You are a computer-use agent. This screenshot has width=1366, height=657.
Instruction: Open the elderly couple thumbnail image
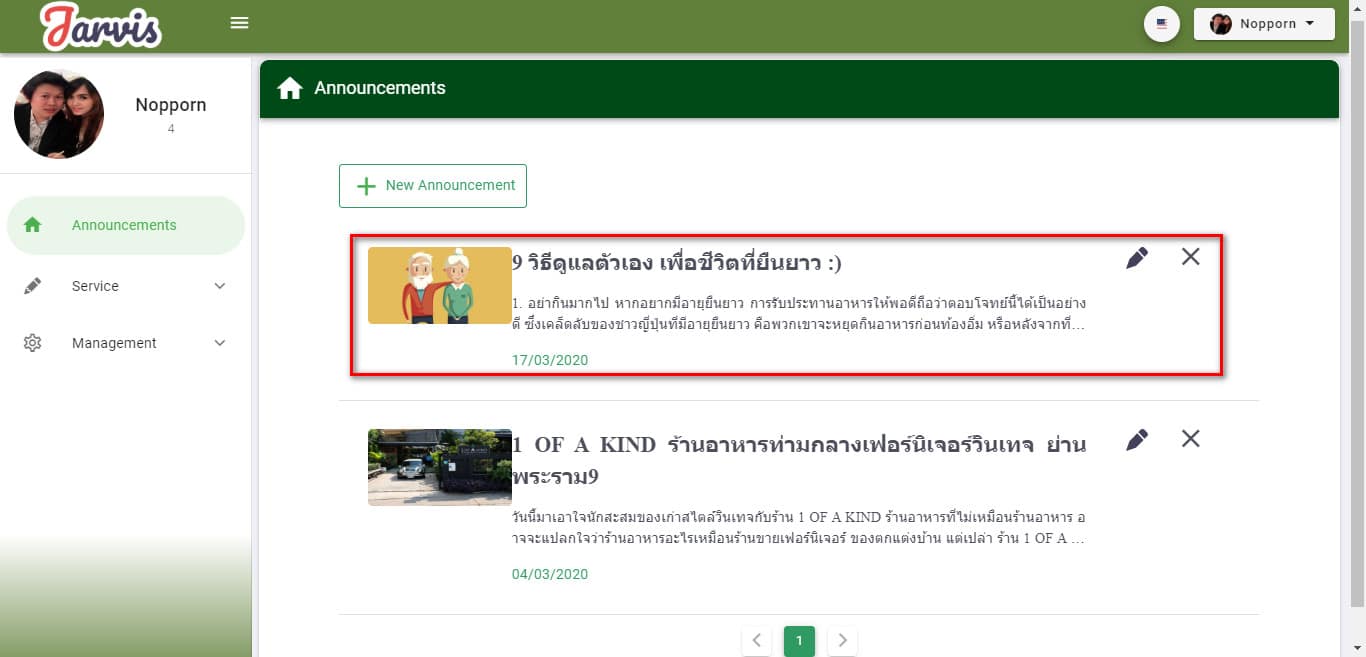point(439,286)
